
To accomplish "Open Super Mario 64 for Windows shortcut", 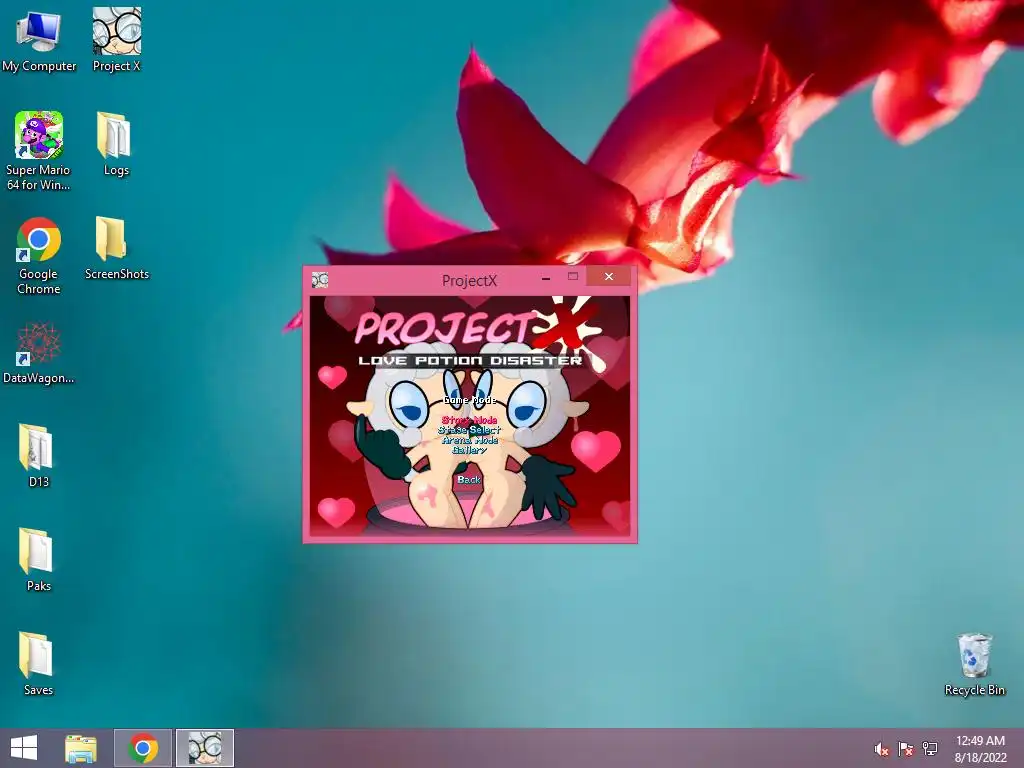I will tap(39, 150).
